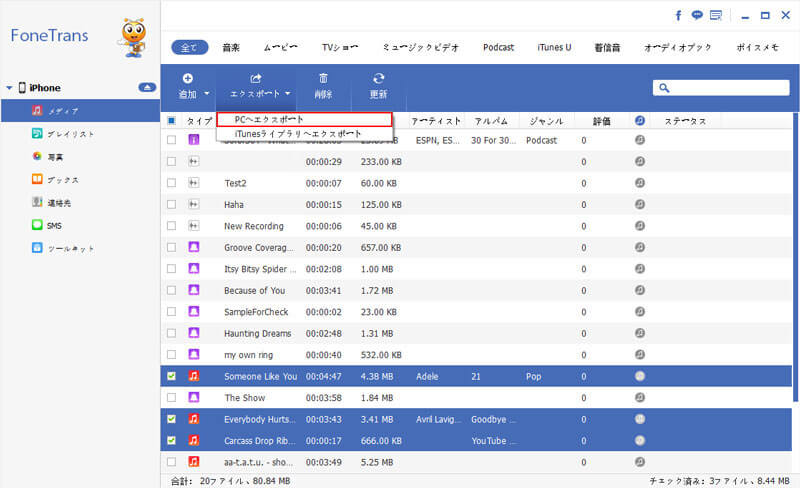Select the "Haunting Dreams" track name
The width and height of the screenshot is (800, 488).
[258, 333]
